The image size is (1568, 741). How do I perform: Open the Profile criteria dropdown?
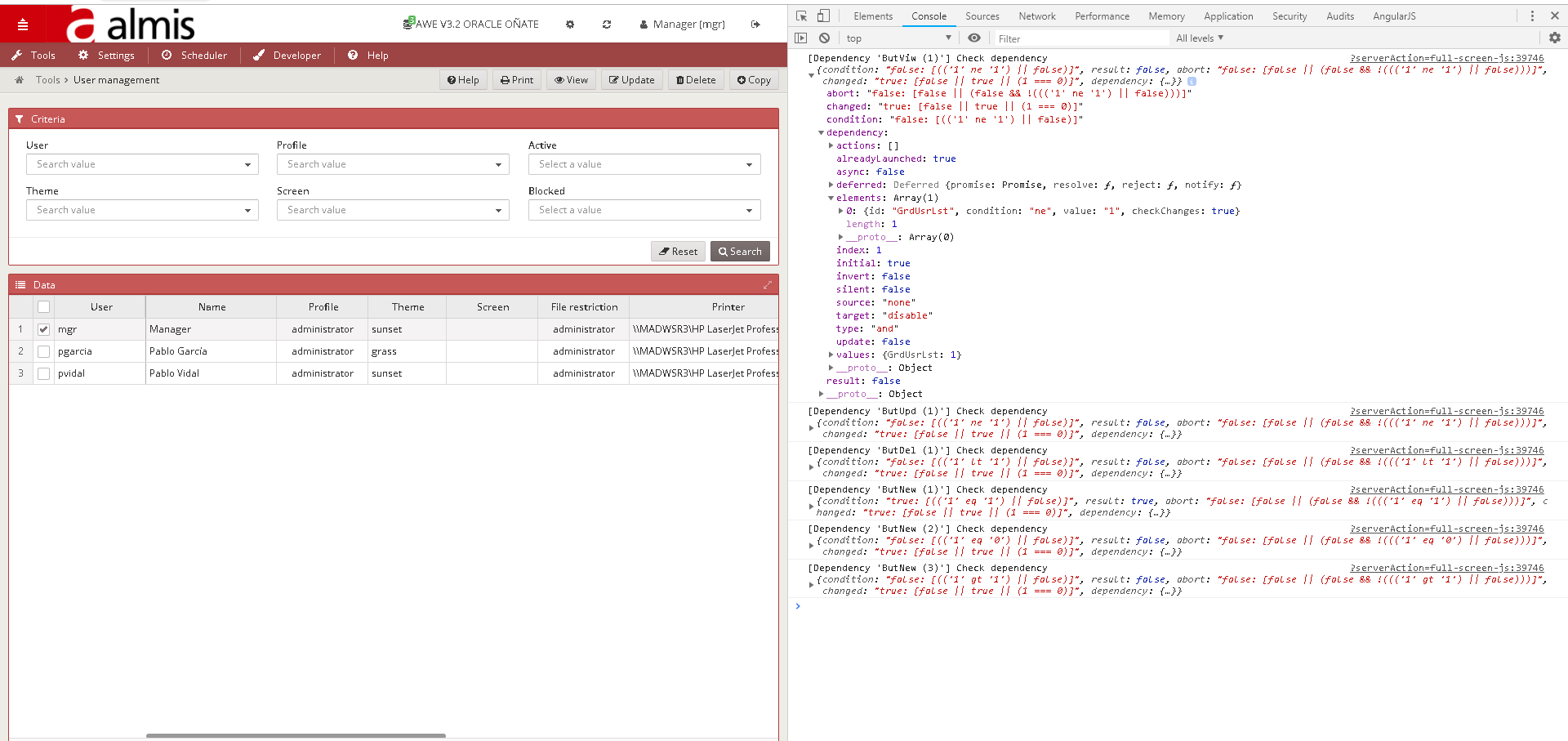[393, 164]
